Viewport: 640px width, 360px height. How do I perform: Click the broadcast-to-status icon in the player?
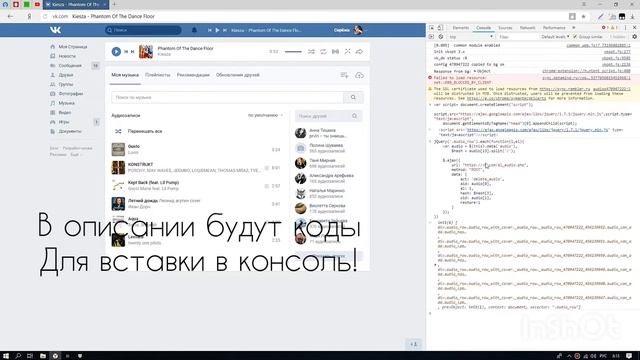point(335,51)
